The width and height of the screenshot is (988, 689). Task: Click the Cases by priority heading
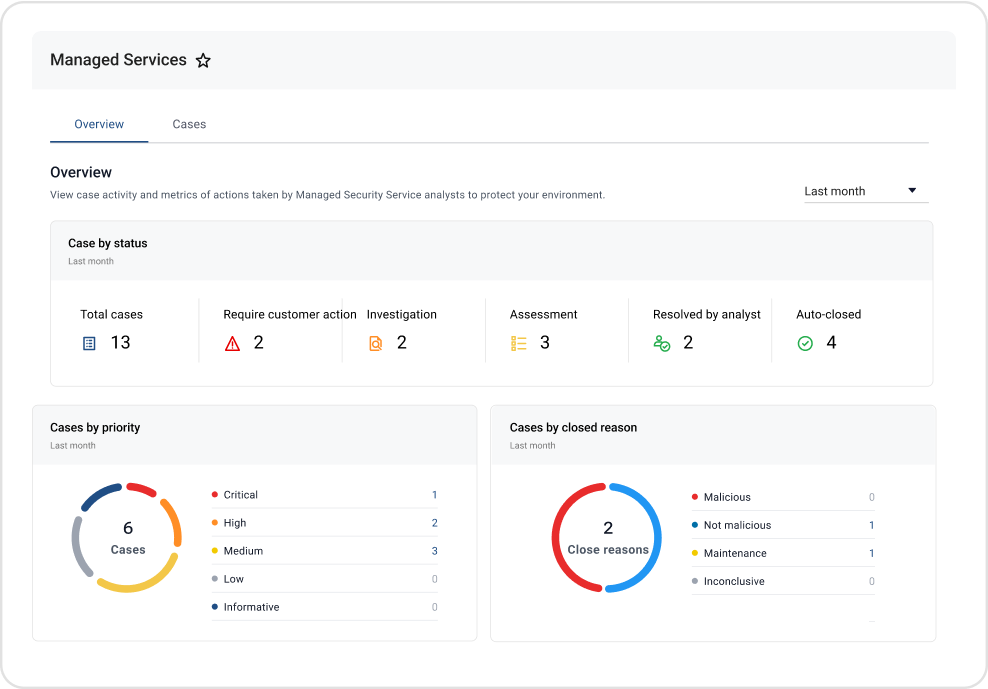click(x=95, y=427)
